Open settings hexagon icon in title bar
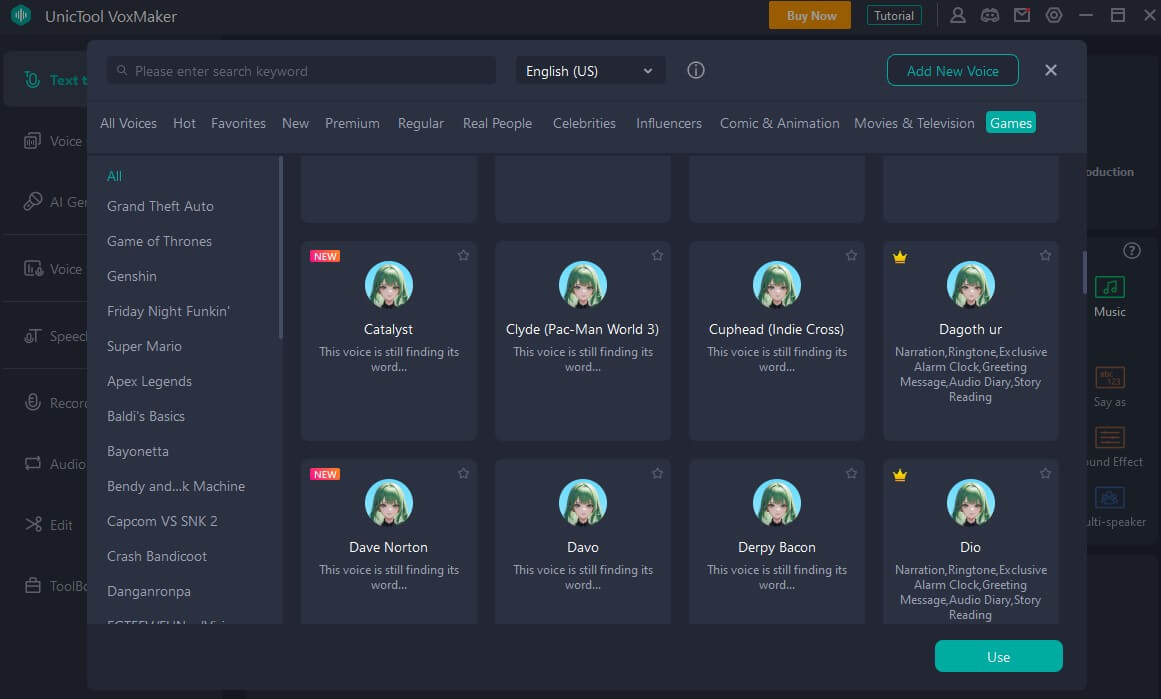1161x699 pixels. tap(1053, 15)
